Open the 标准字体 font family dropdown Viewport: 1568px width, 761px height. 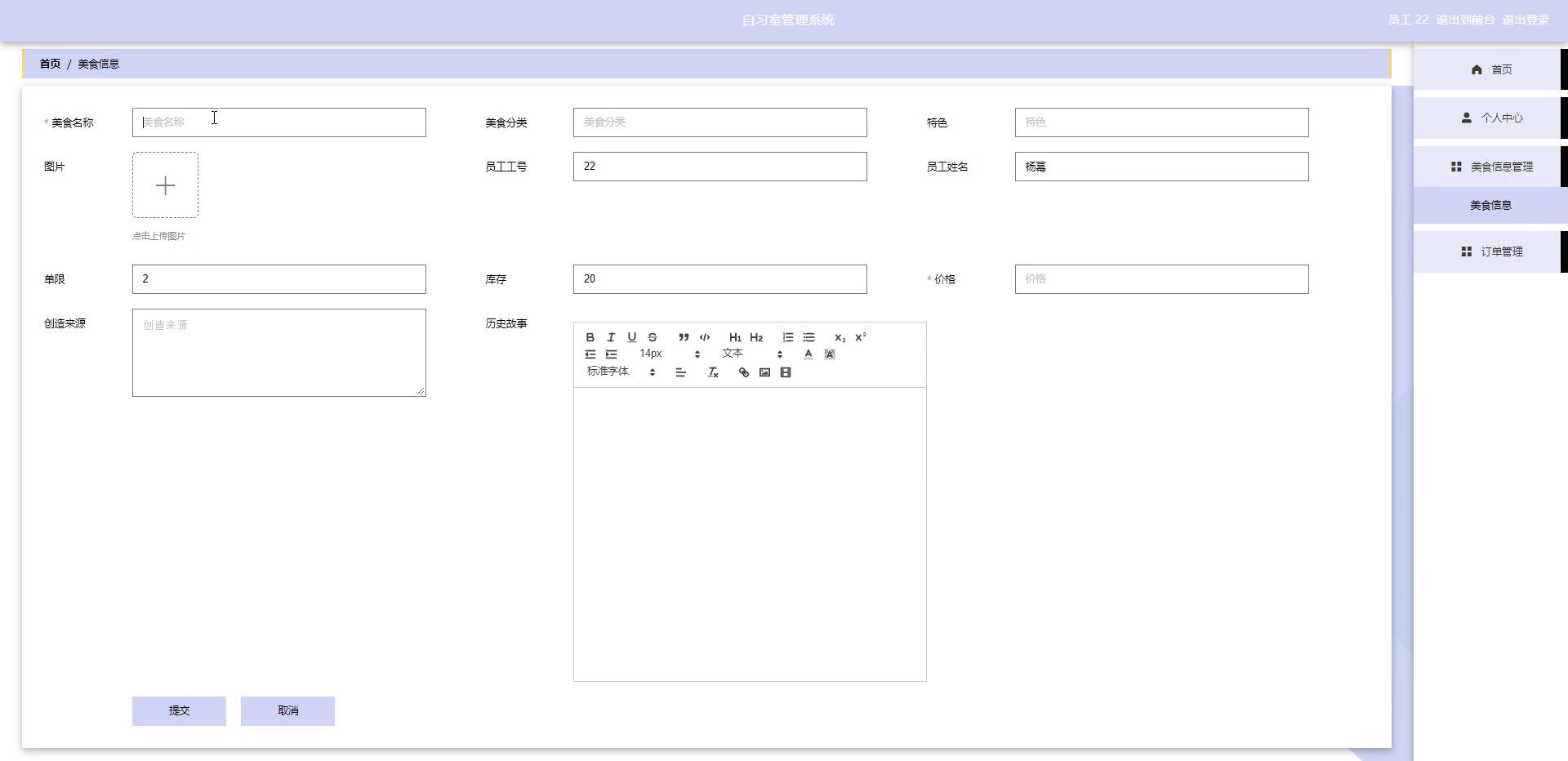pos(621,372)
